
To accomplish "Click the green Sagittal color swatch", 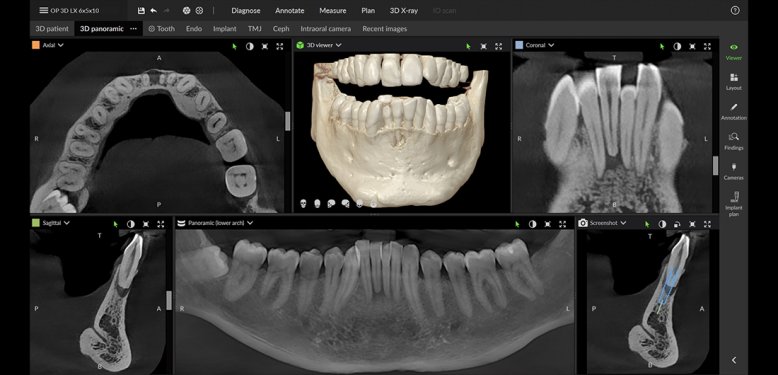I will (x=36, y=223).
